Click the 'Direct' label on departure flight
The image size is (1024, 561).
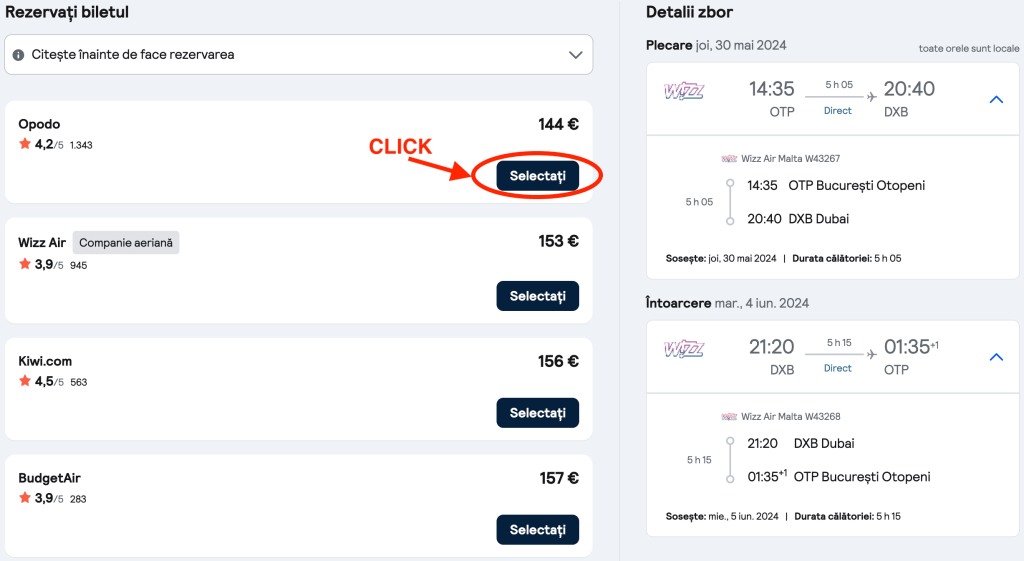tap(838, 111)
